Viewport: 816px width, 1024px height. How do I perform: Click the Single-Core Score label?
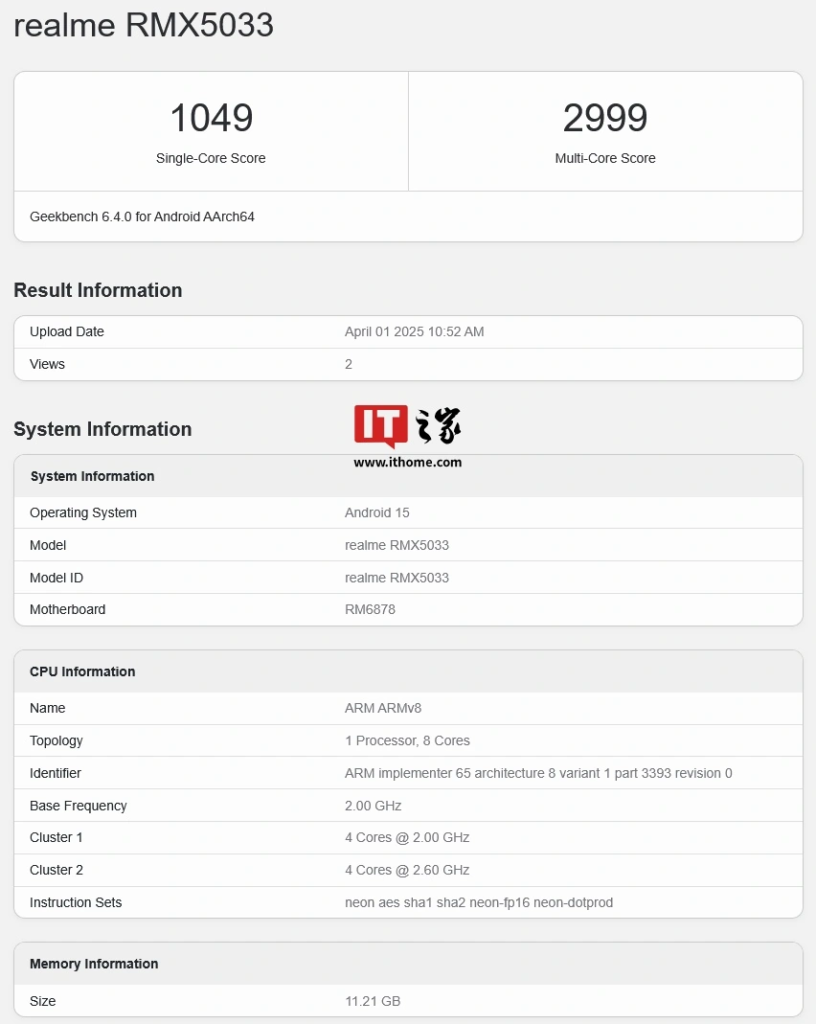[x=211, y=158]
